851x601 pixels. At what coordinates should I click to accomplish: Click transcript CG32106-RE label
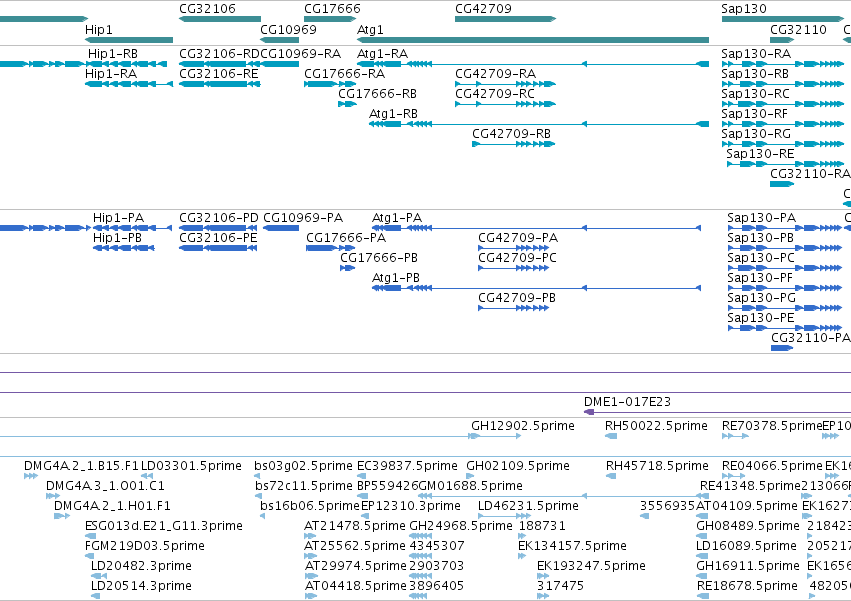coord(218,74)
